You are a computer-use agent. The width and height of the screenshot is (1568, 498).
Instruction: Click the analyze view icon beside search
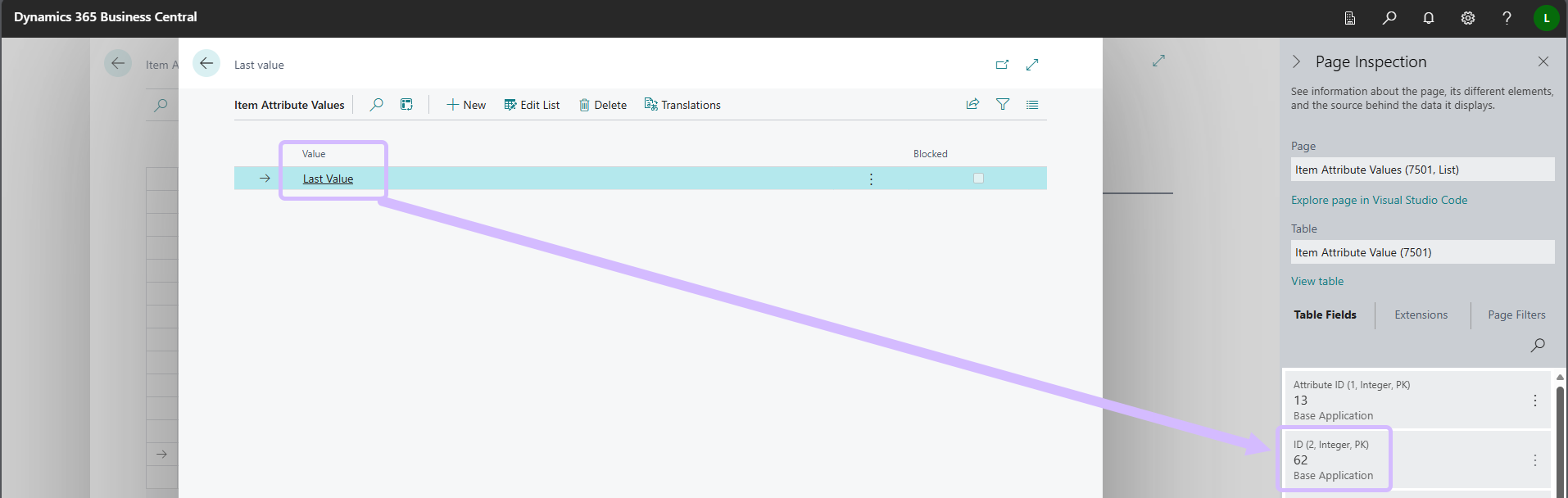click(x=406, y=105)
